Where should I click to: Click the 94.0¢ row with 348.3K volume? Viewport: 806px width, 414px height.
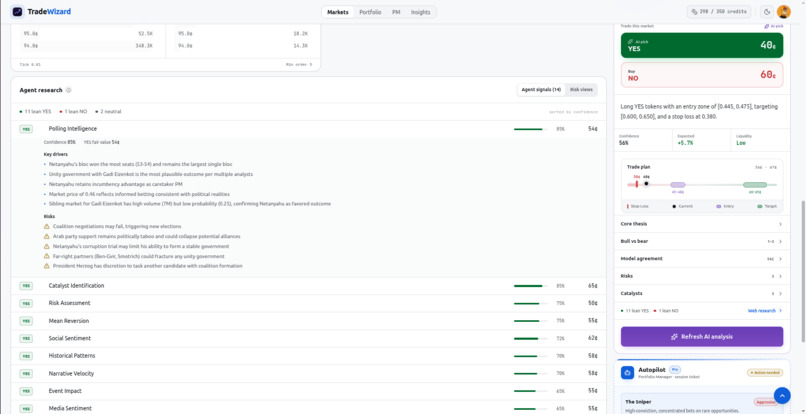point(87,46)
